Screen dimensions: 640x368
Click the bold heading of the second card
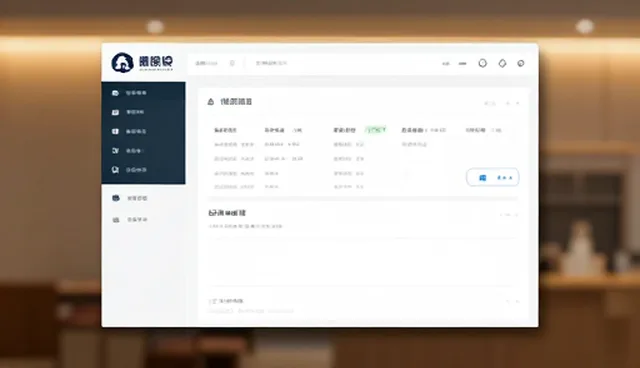point(227,213)
